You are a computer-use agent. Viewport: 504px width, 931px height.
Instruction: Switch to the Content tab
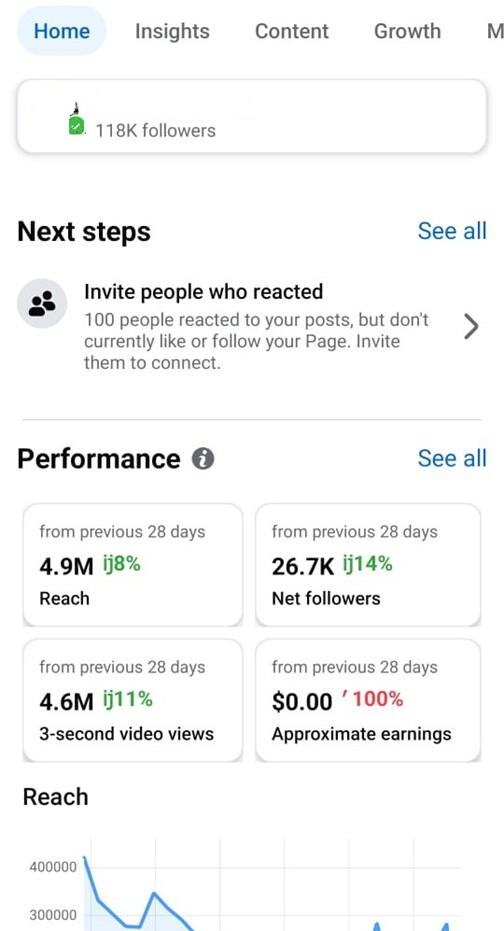click(x=291, y=31)
